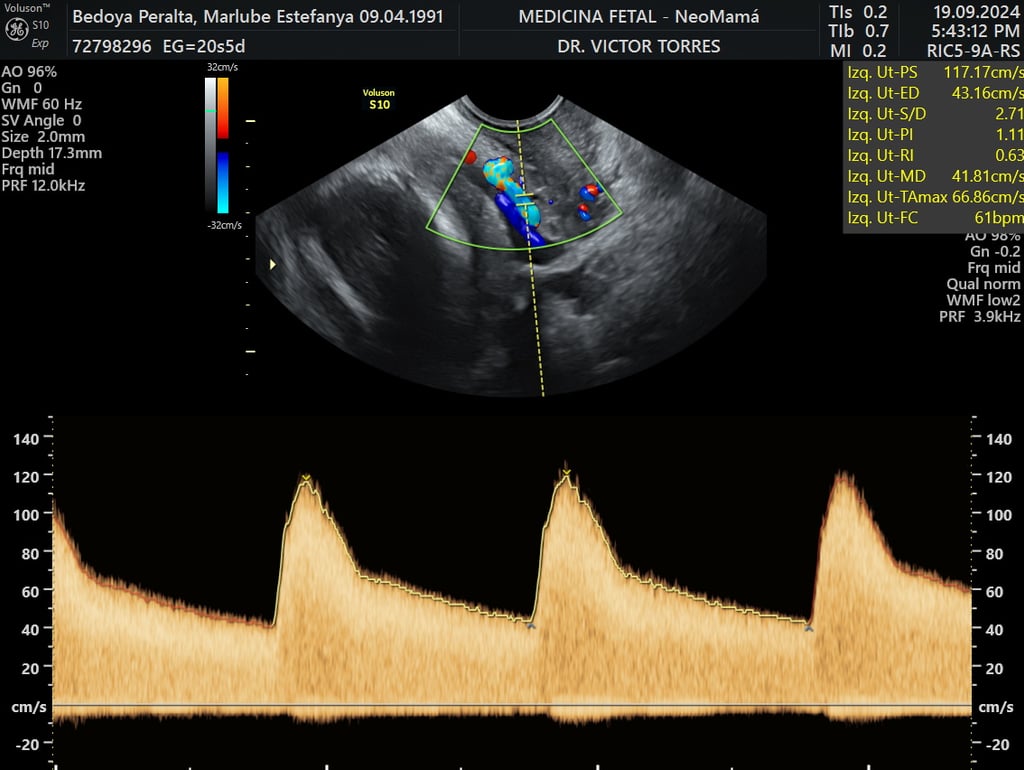Click the grayscale map bar
The height and width of the screenshot is (770, 1024).
210,145
